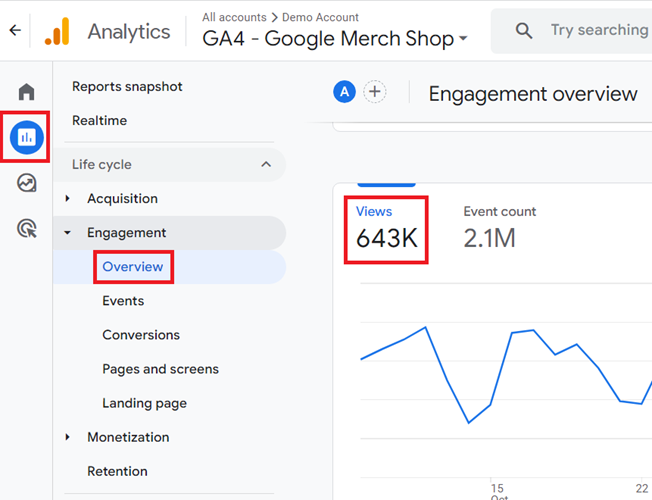Open the Conversions report
Image resolution: width=652 pixels, height=500 pixels.
[141, 335]
